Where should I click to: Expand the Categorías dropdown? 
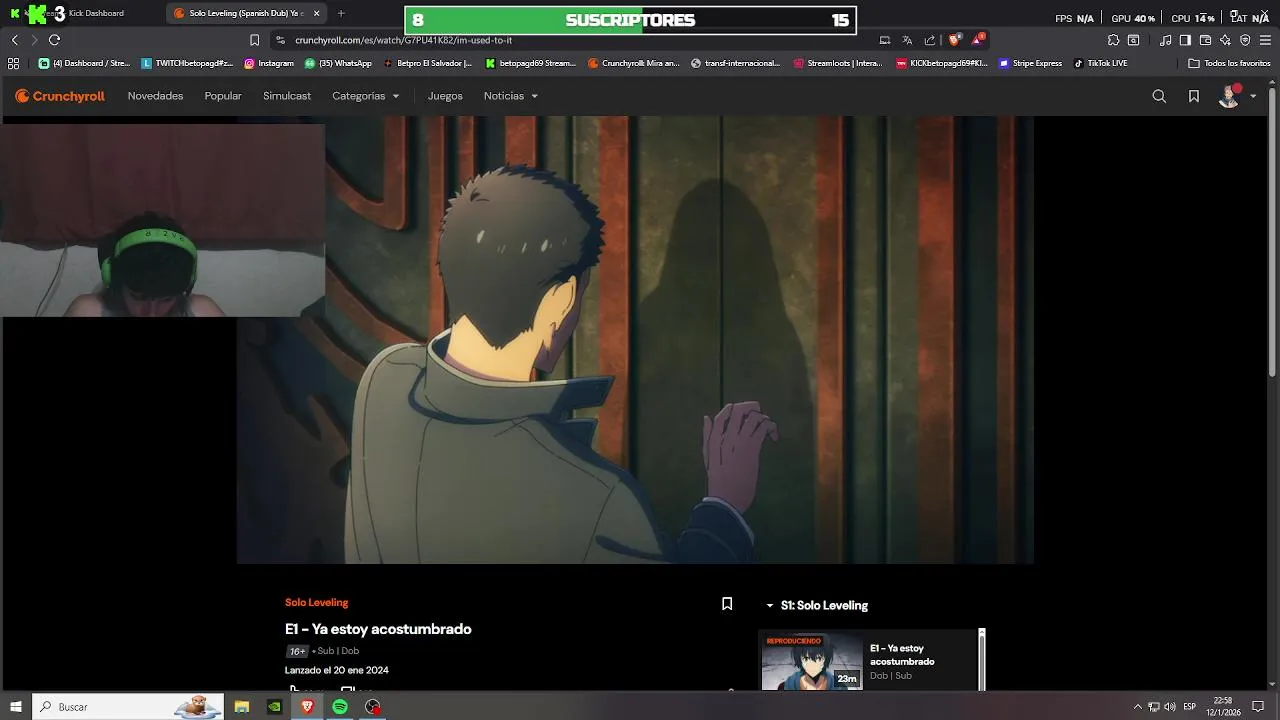[x=366, y=96]
